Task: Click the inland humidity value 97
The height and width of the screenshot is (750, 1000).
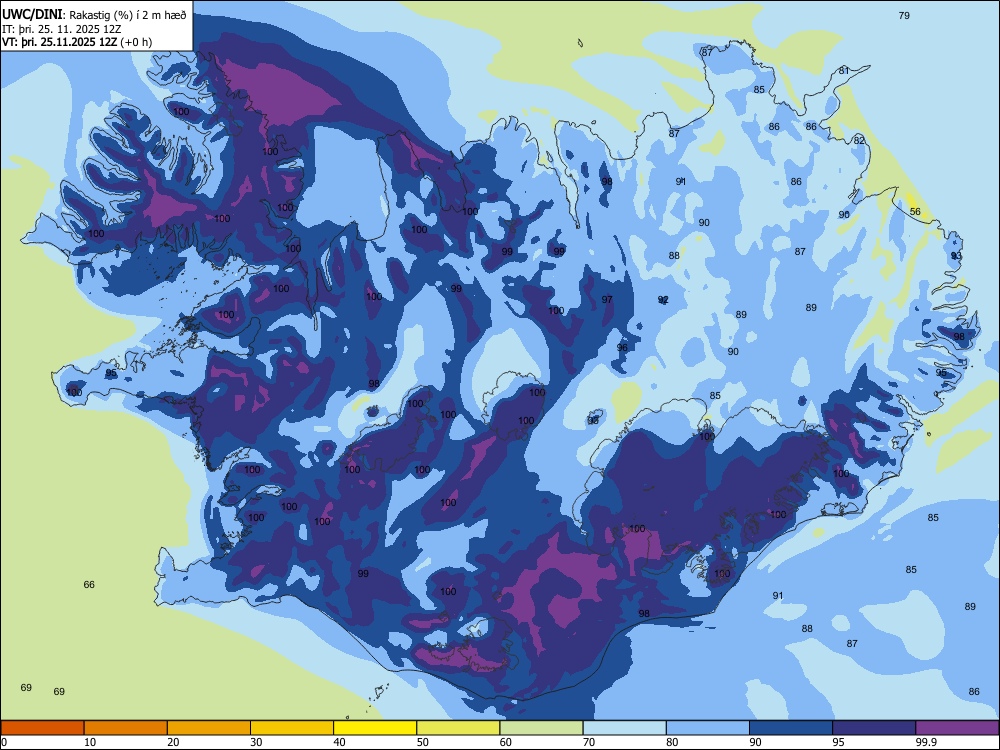Action: pyautogui.click(x=607, y=300)
